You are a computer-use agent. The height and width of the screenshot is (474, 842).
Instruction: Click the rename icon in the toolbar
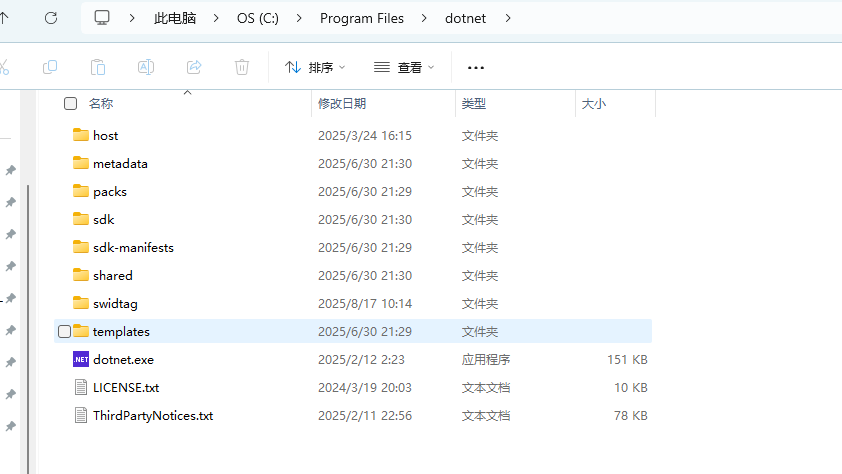tap(146, 67)
